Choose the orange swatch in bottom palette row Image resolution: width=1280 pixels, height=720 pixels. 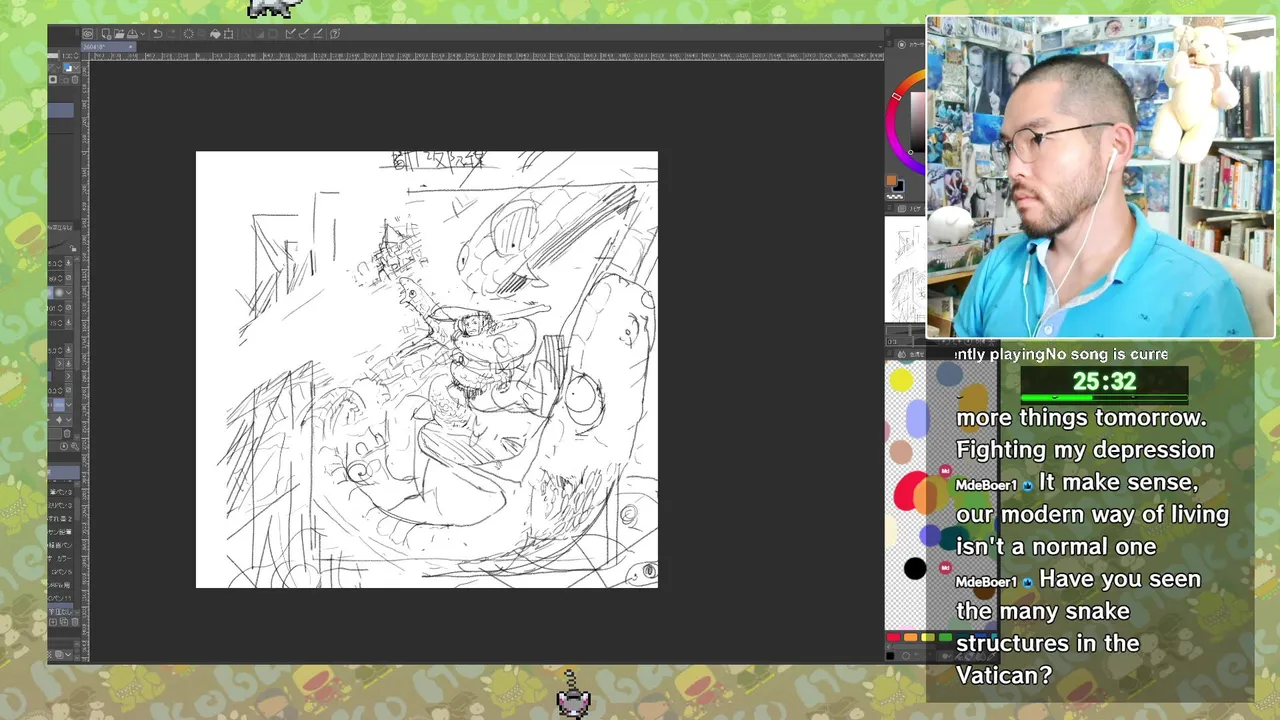(910, 637)
